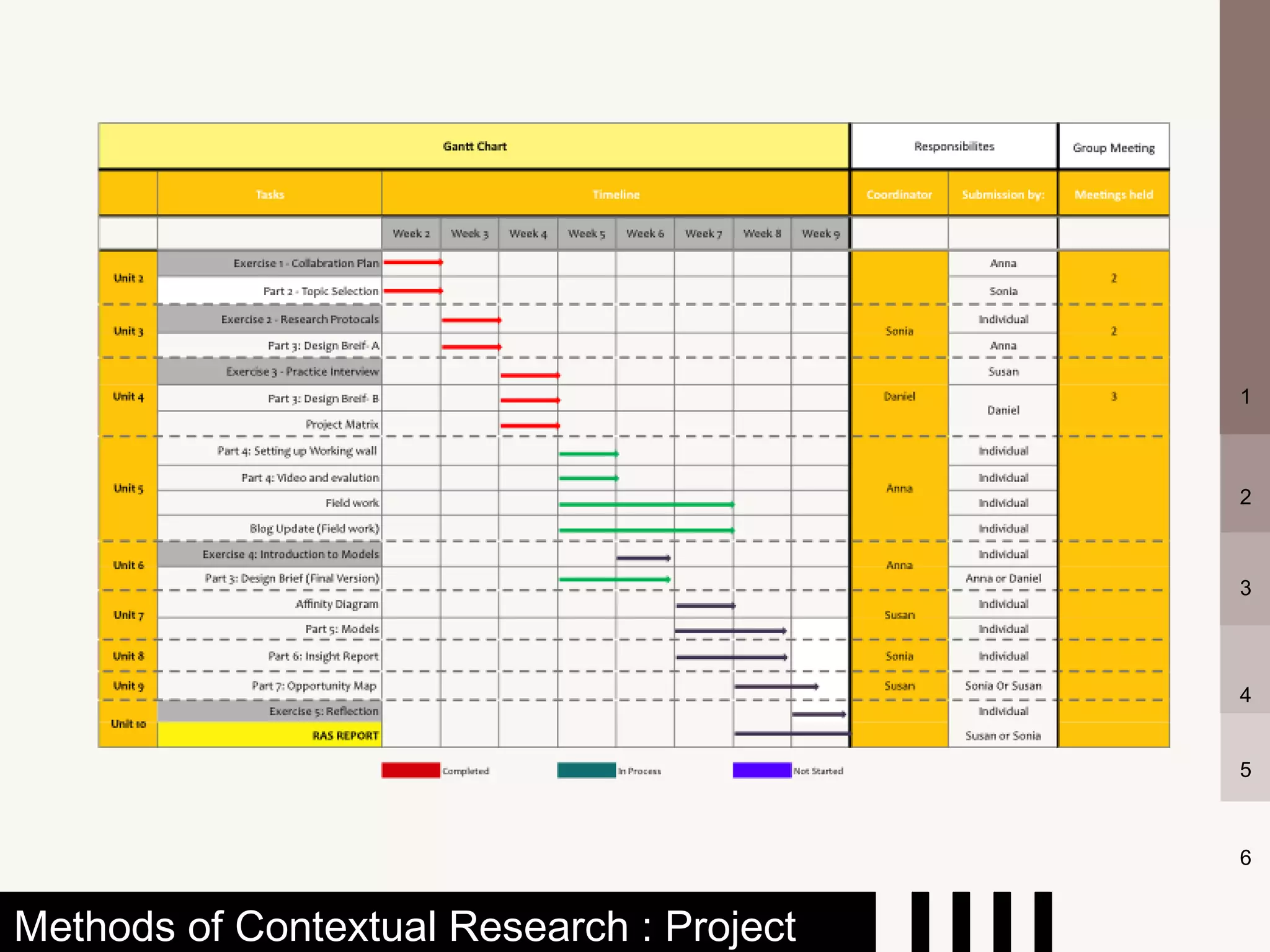The width and height of the screenshot is (1270, 952).
Task: Click the Week 6 column header
Action: (x=645, y=234)
